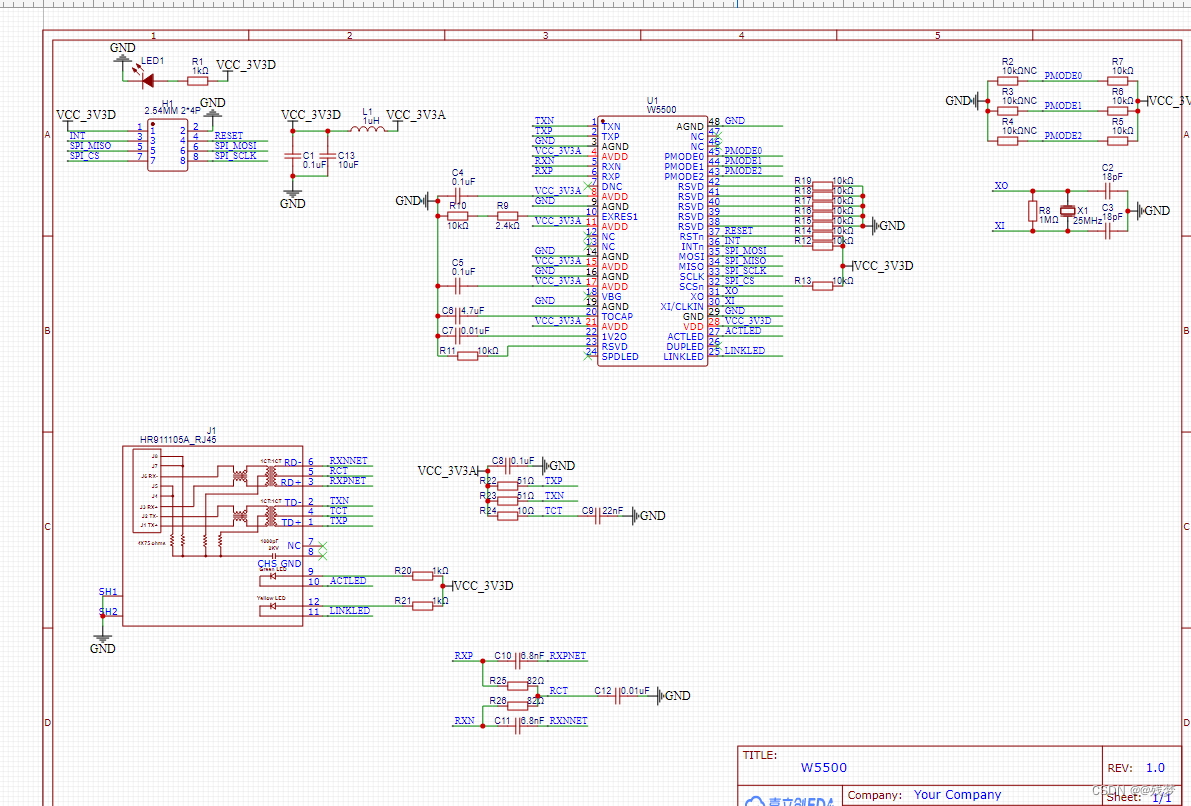Click the VBG pin label on U1

pyautogui.click(x=611, y=296)
